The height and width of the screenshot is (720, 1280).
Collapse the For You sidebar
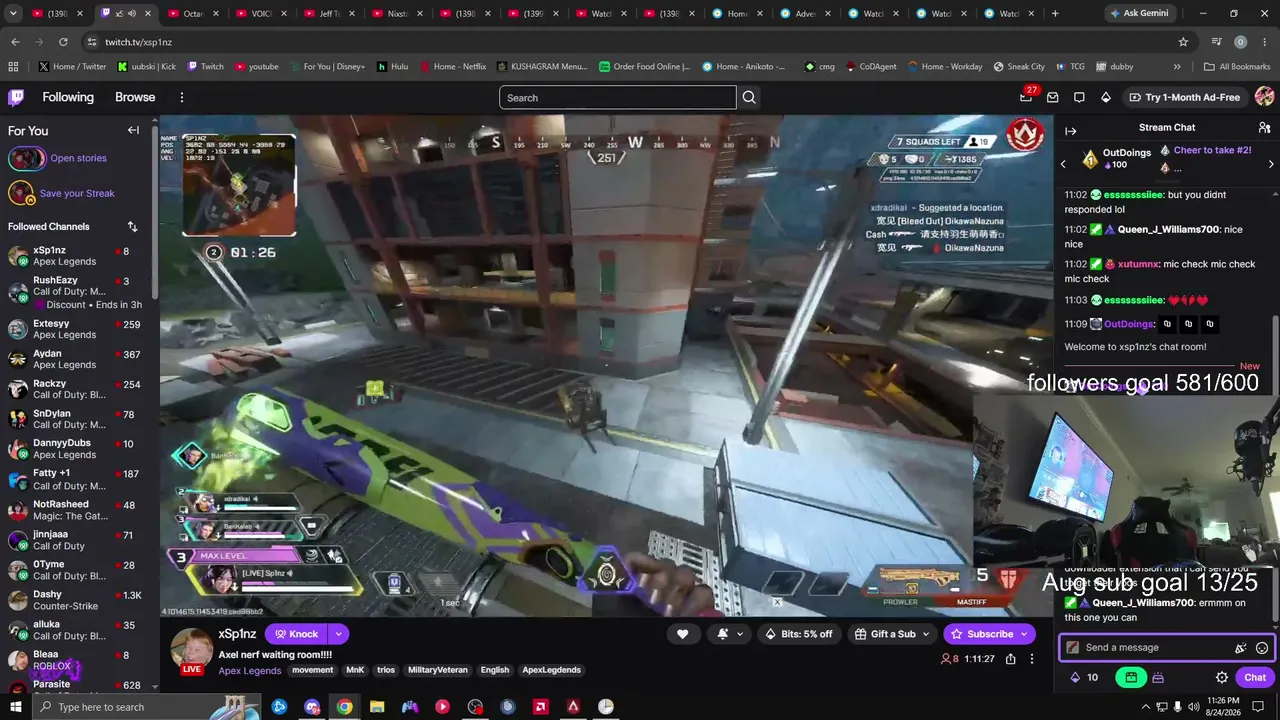(x=133, y=130)
